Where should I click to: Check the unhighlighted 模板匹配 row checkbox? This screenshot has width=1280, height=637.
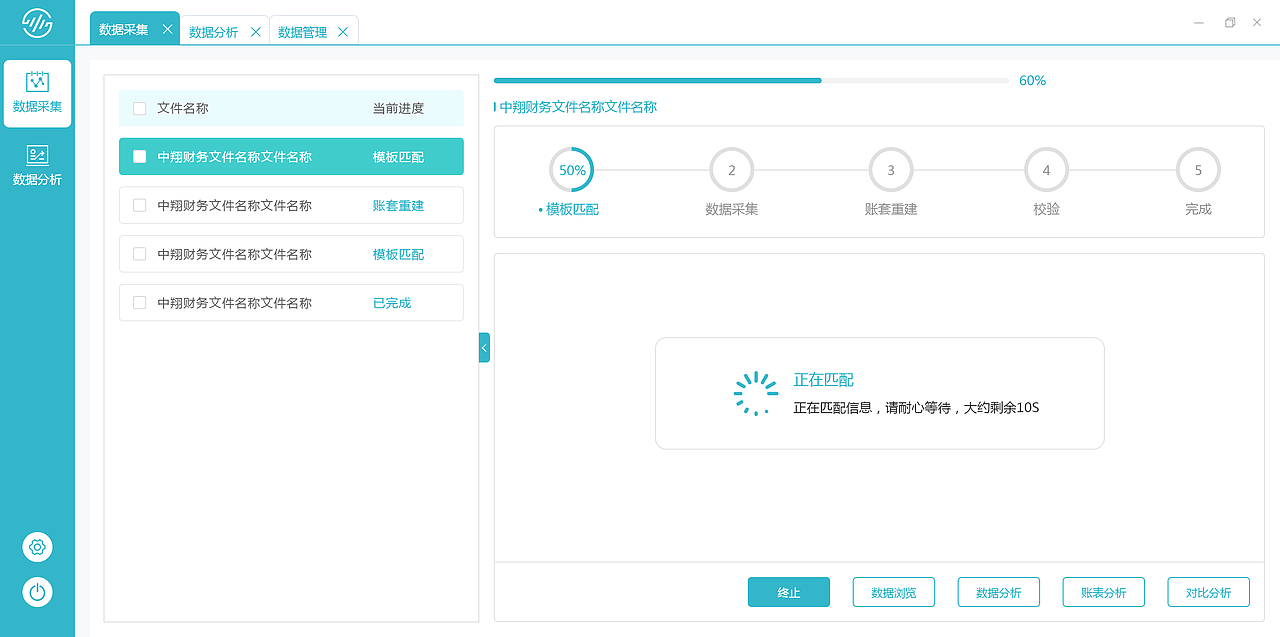(x=140, y=254)
